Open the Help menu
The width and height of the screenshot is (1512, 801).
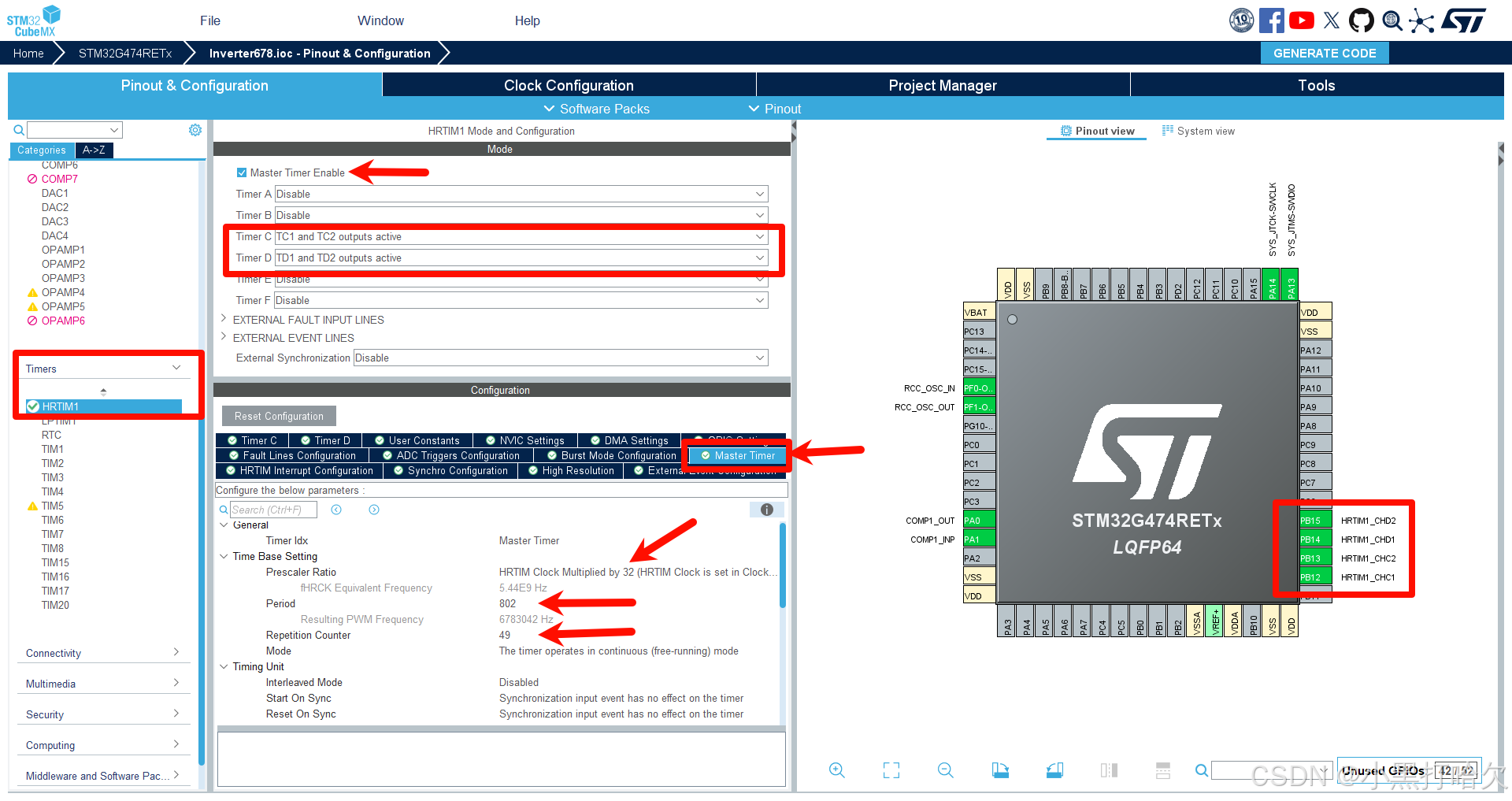[x=527, y=20]
